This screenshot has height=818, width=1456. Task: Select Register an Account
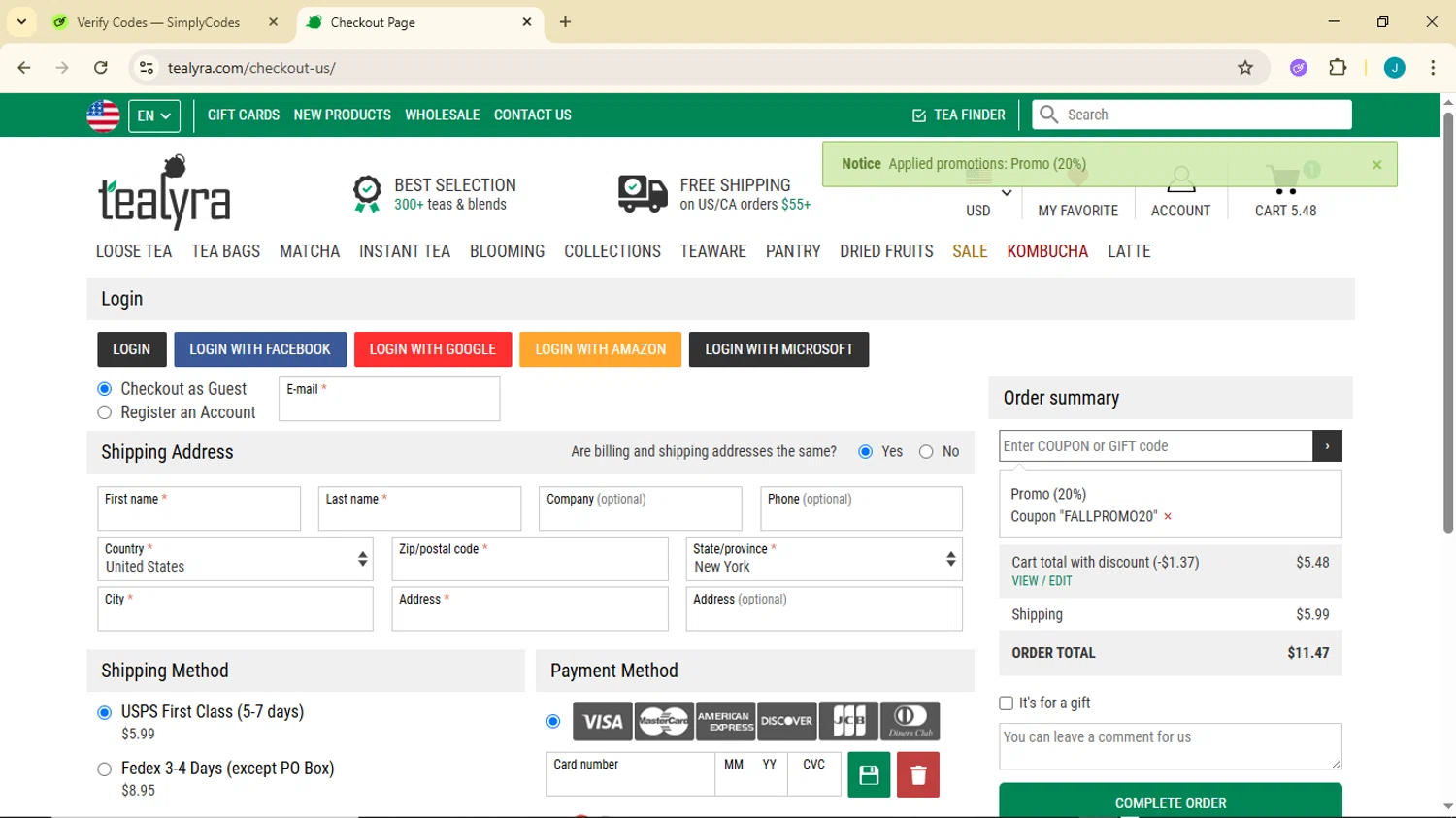(x=105, y=412)
